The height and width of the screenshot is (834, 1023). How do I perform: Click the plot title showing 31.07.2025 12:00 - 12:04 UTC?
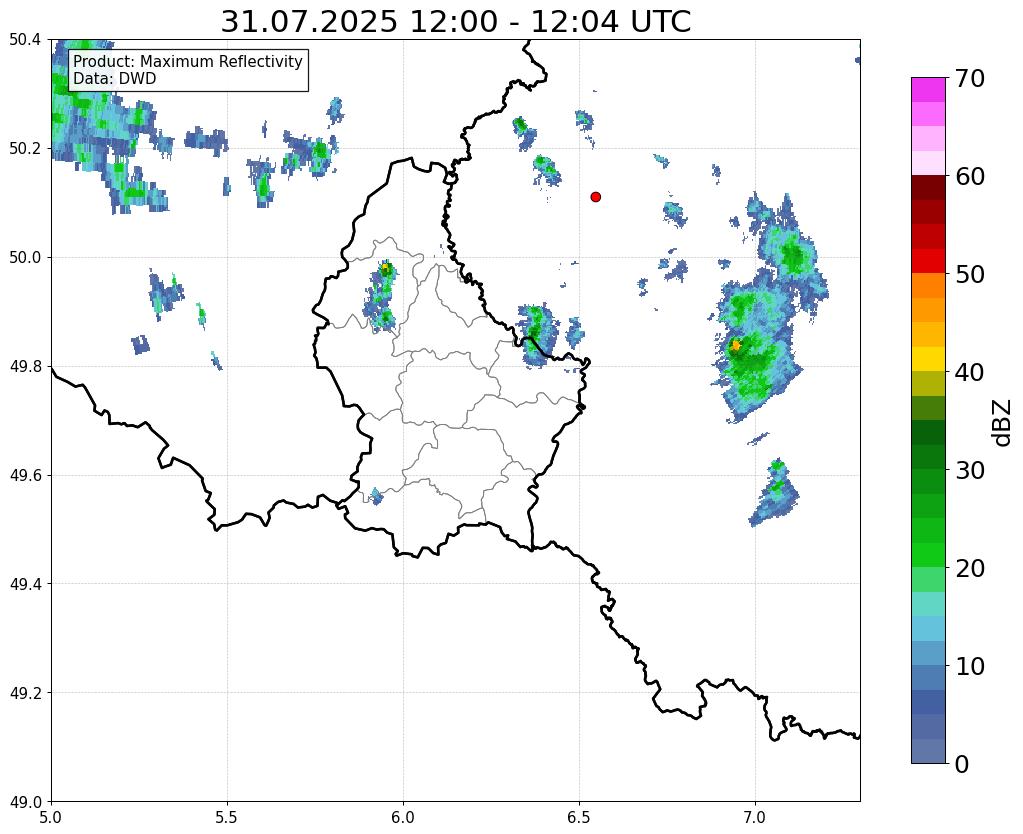point(455,22)
